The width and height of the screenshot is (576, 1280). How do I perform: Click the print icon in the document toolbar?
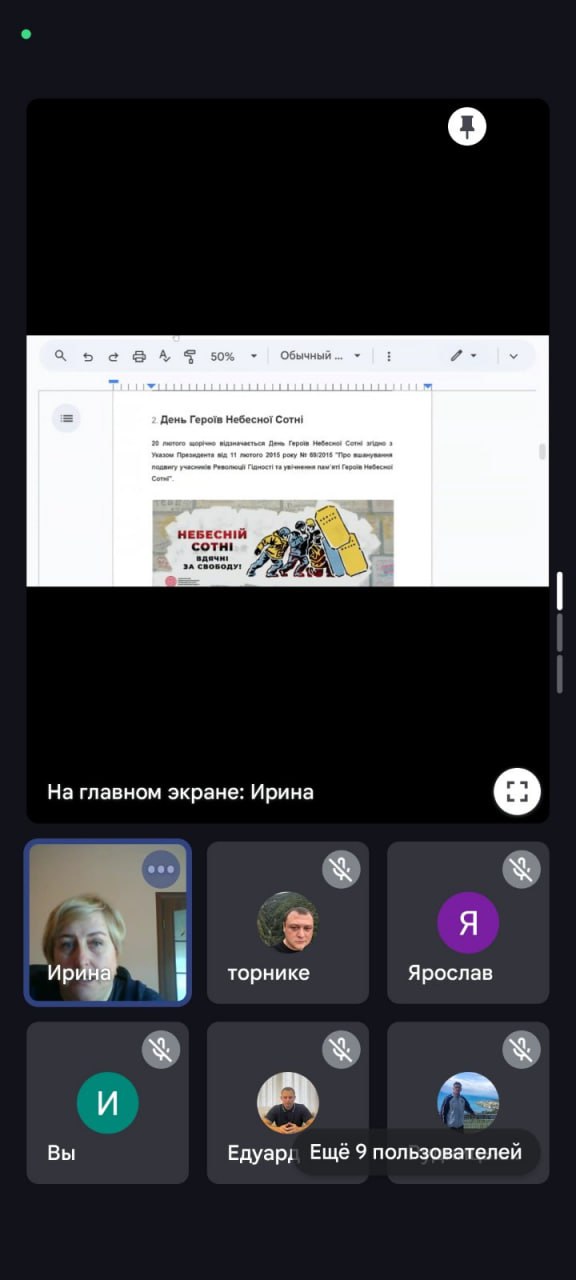[139, 356]
